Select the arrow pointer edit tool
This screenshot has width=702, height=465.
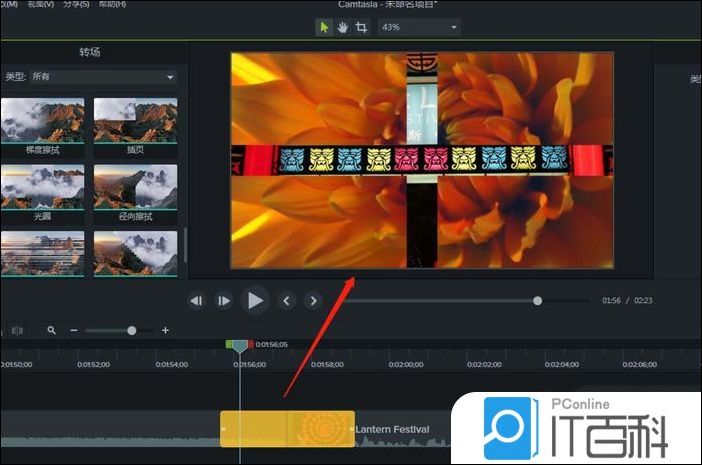point(324,27)
